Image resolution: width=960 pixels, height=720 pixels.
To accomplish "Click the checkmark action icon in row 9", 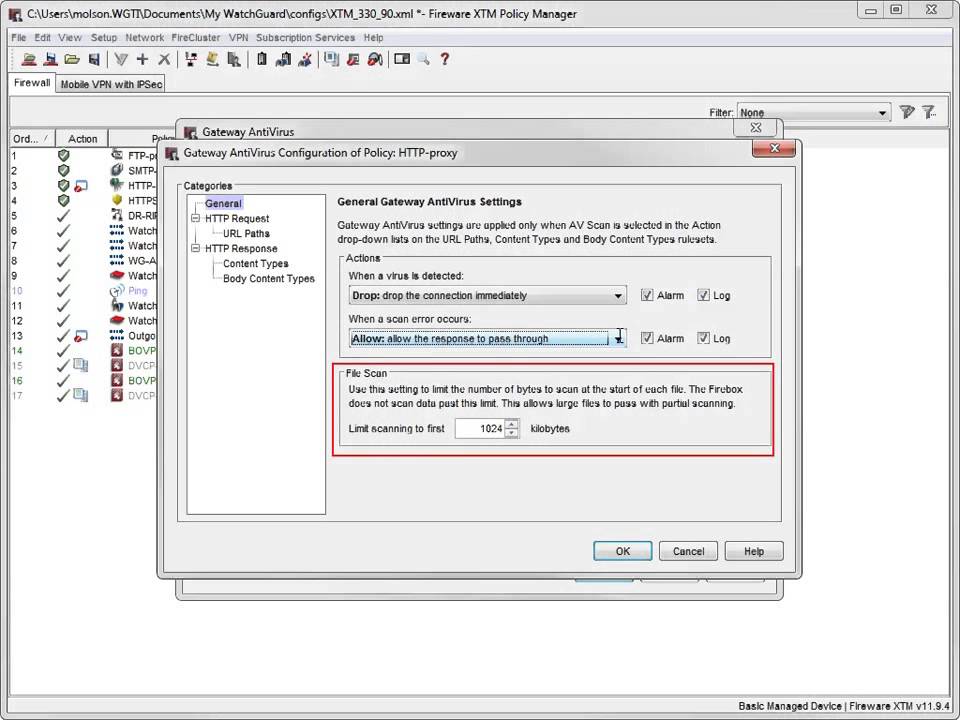I will tap(63, 276).
